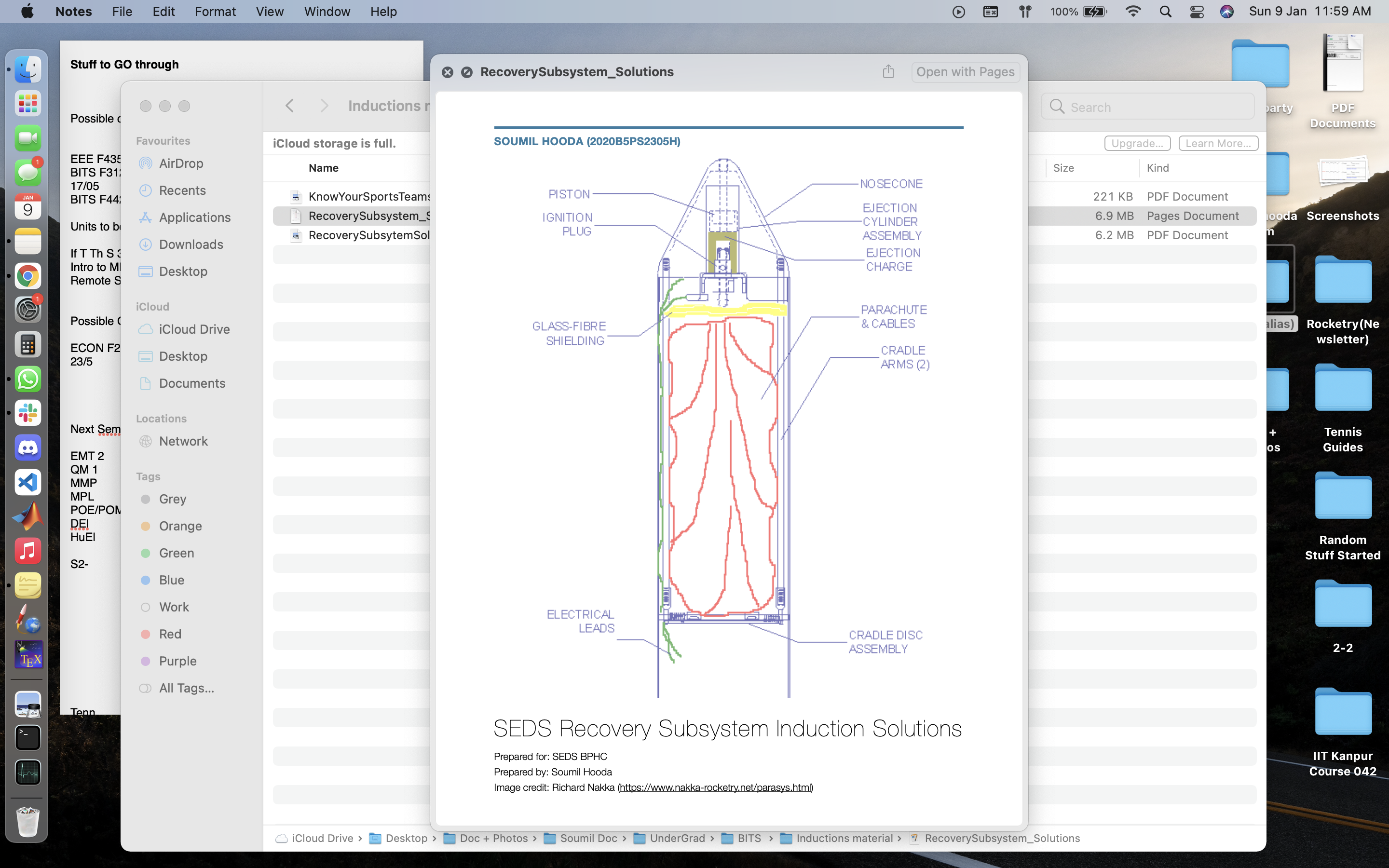Open the Inductions material folder from the breadcrumb path
This screenshot has height=868, width=1389.
(845, 838)
